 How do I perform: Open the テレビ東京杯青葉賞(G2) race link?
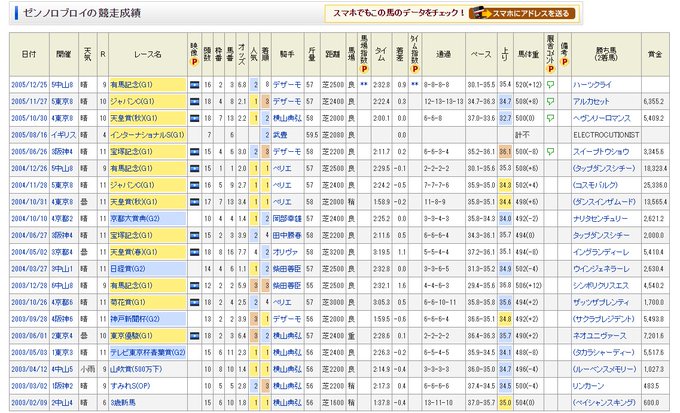tap(148, 352)
